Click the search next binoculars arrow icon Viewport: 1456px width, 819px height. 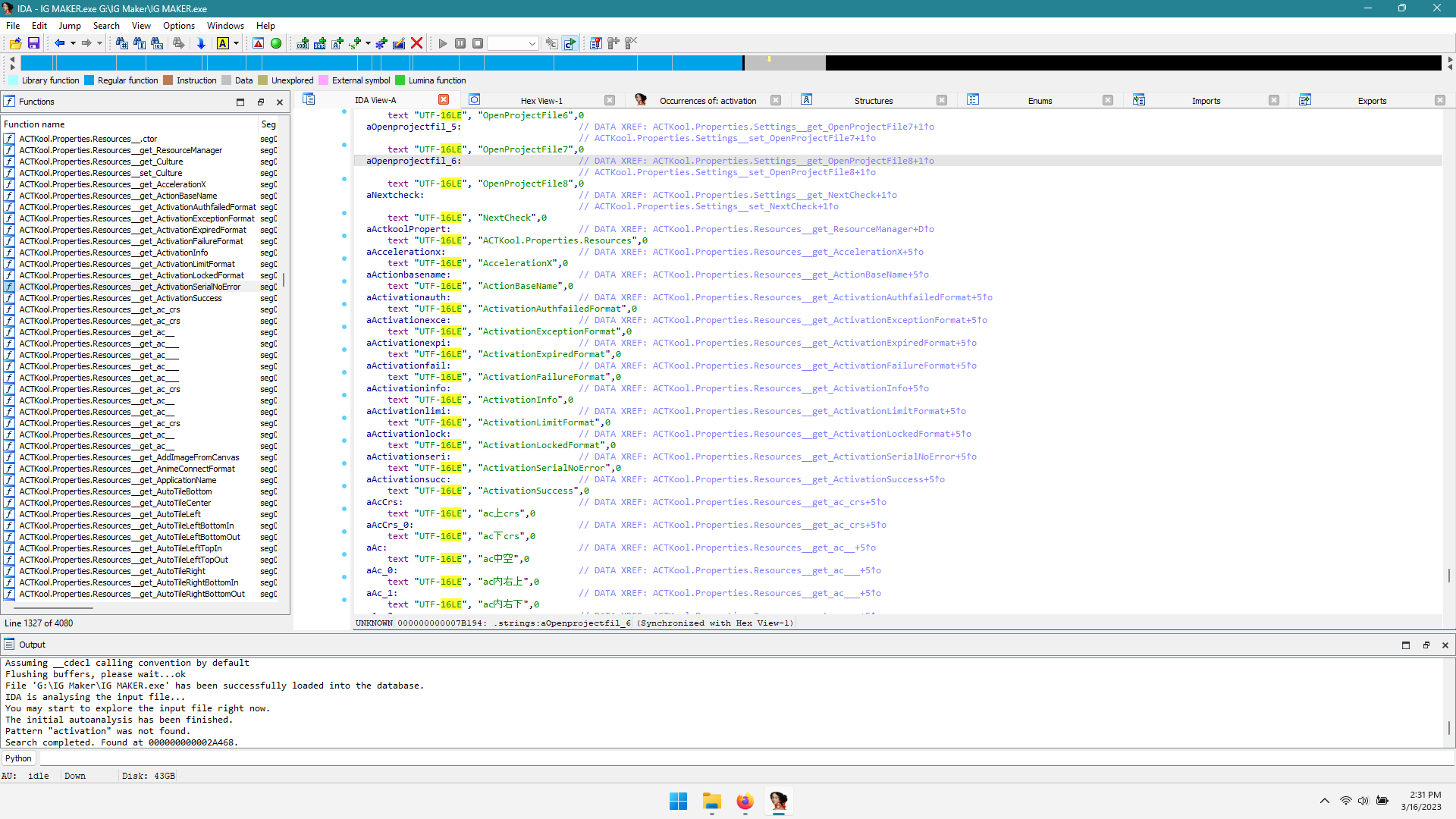click(x=178, y=43)
